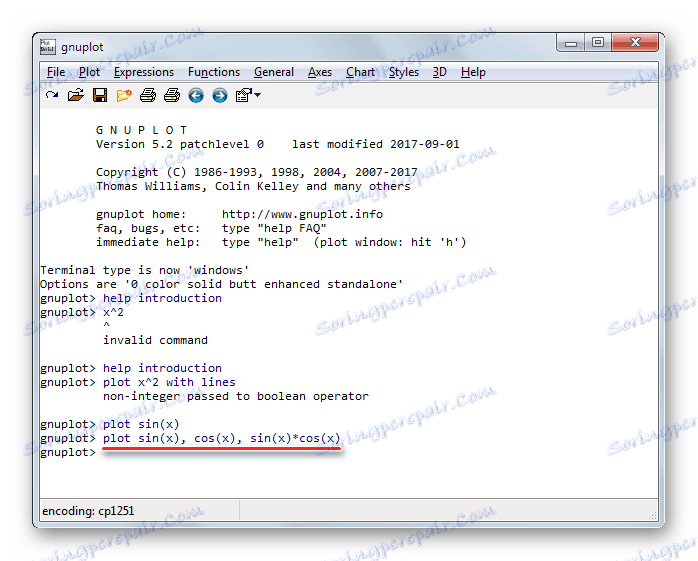Maximize the gnuplot window
698x561 pixels.
pos(598,43)
